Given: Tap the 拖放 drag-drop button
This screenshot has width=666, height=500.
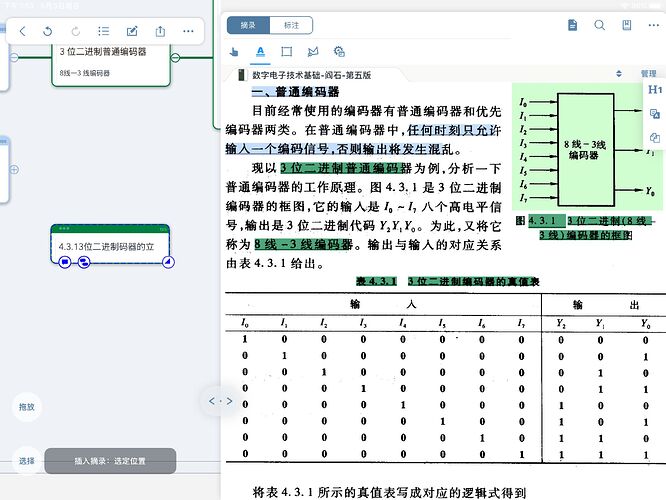Looking at the screenshot, I should point(27,407).
